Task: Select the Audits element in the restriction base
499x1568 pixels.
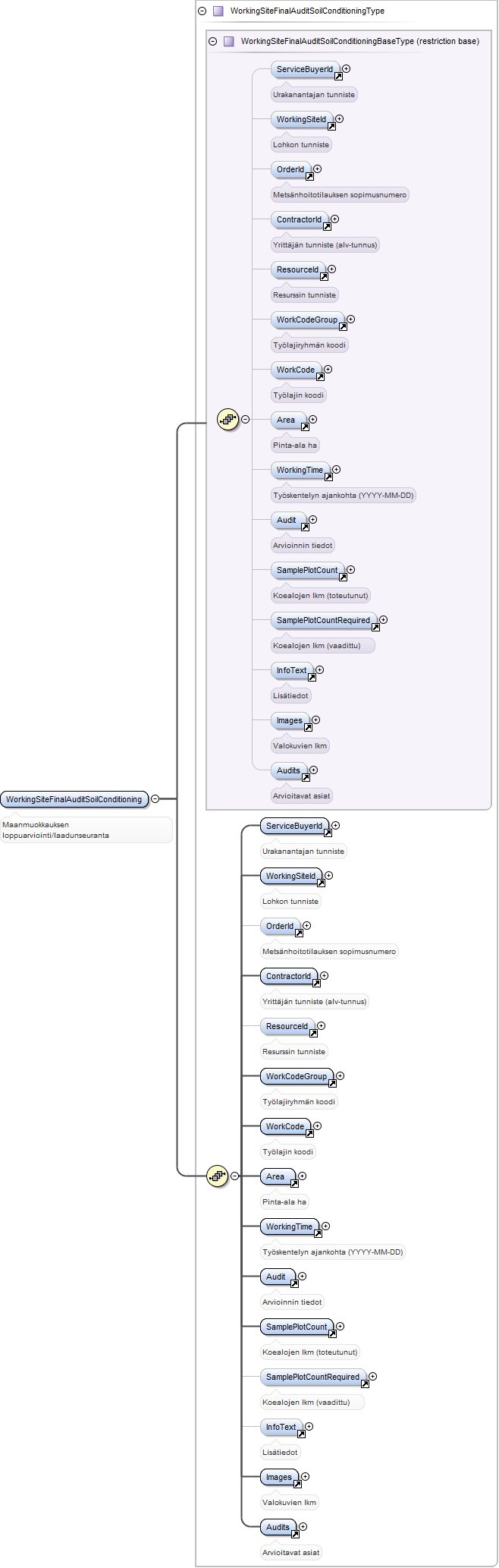Action: [290, 770]
